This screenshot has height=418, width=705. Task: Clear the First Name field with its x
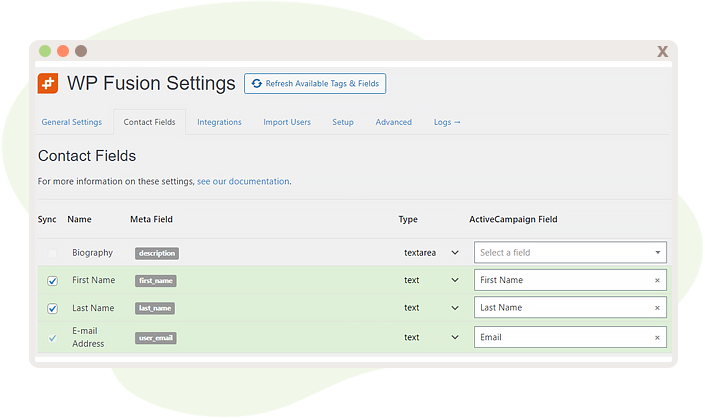pyautogui.click(x=657, y=280)
